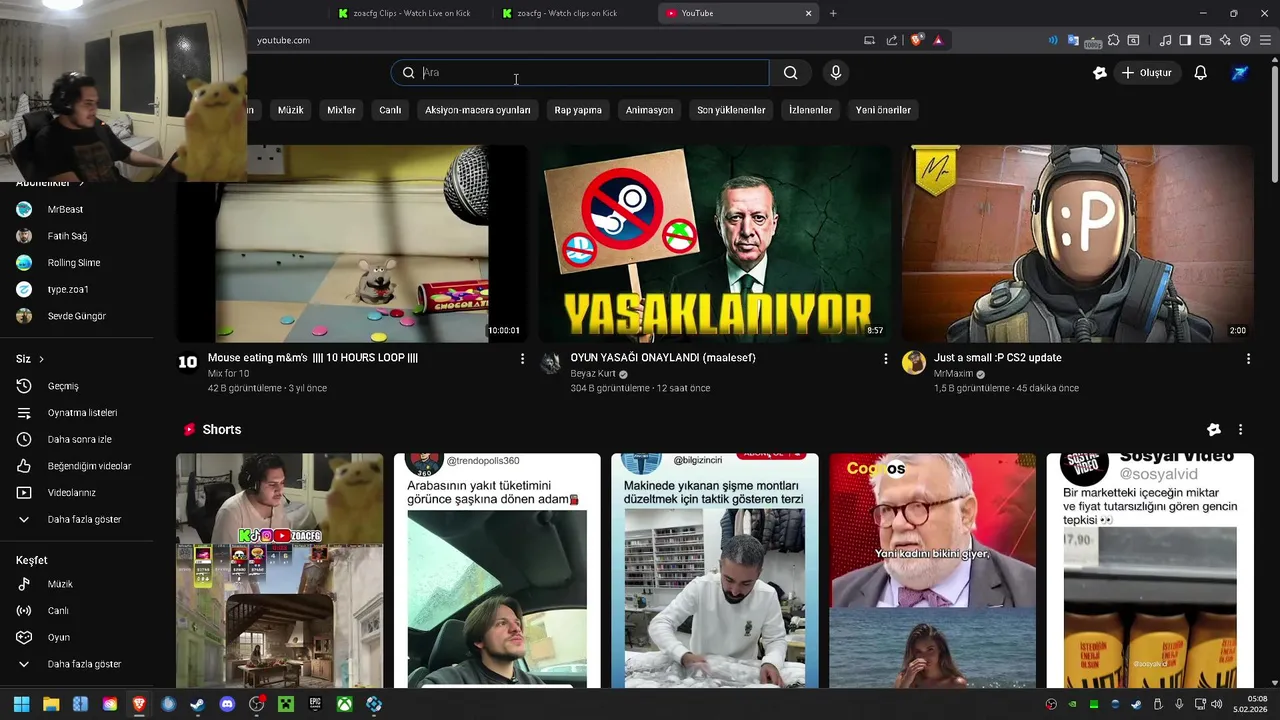The width and height of the screenshot is (1280, 720).
Task: Select the İzlenenler chip
Action: 810,110
